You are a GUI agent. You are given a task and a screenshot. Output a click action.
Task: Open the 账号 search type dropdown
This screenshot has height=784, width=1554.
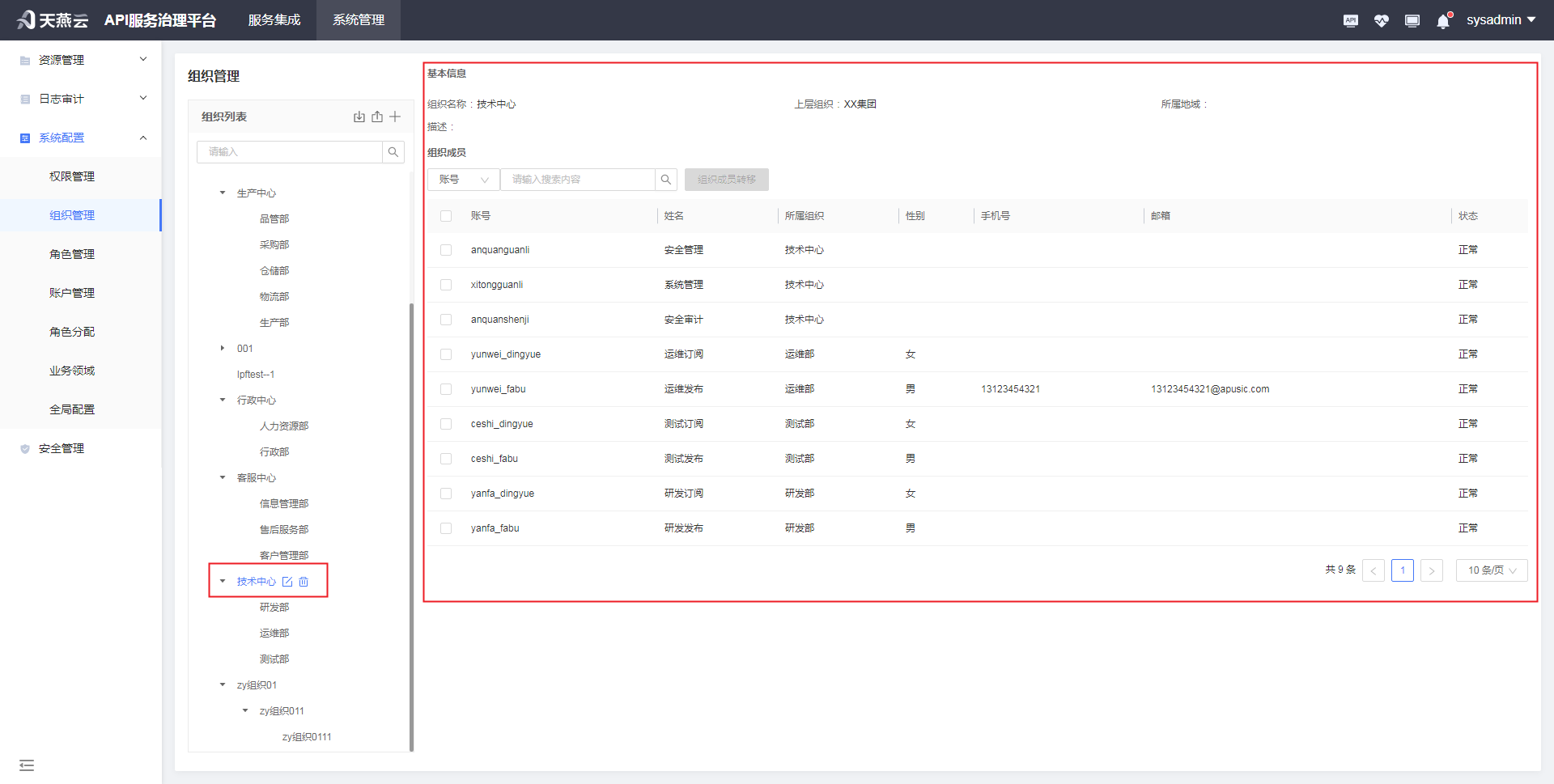(x=463, y=180)
